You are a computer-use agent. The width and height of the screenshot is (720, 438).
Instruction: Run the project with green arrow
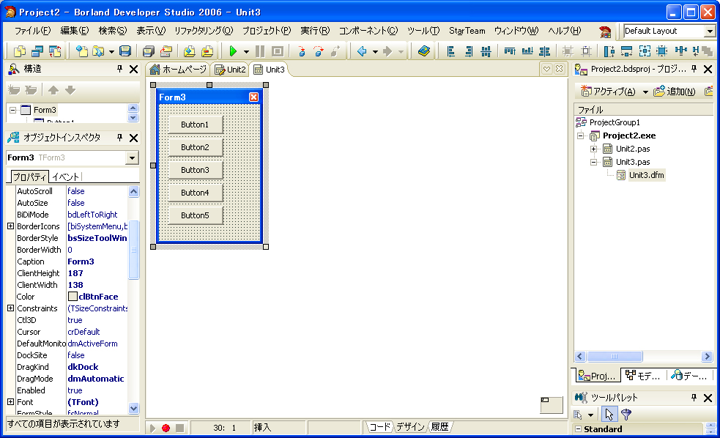coord(233,51)
